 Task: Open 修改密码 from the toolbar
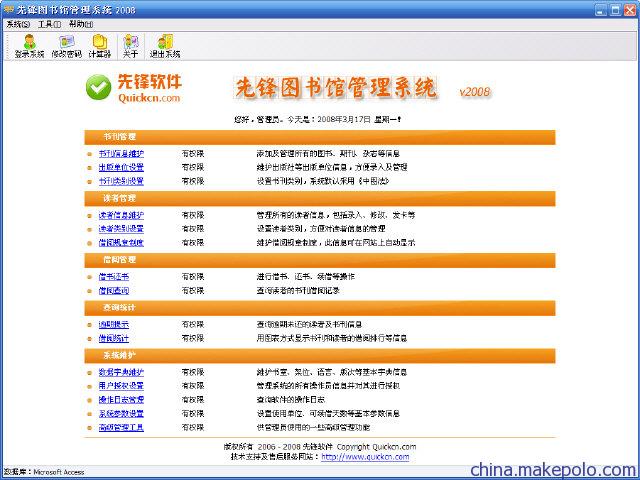[67, 46]
